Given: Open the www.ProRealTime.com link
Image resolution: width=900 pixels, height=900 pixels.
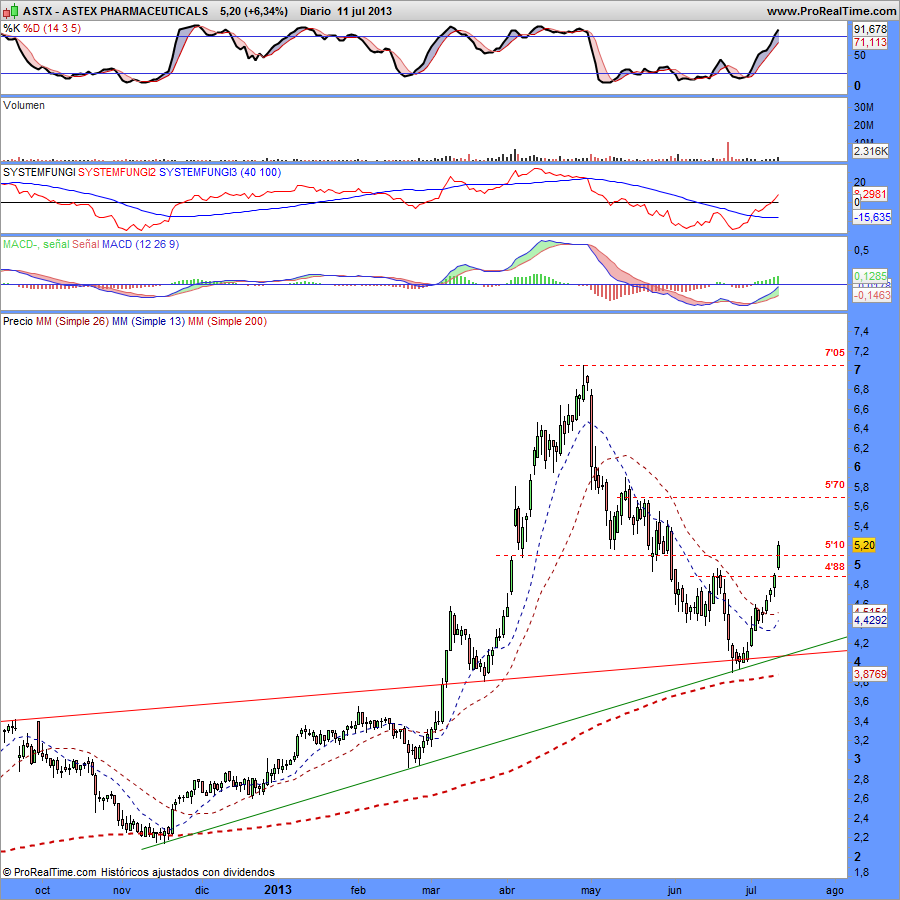Looking at the screenshot, I should [831, 11].
